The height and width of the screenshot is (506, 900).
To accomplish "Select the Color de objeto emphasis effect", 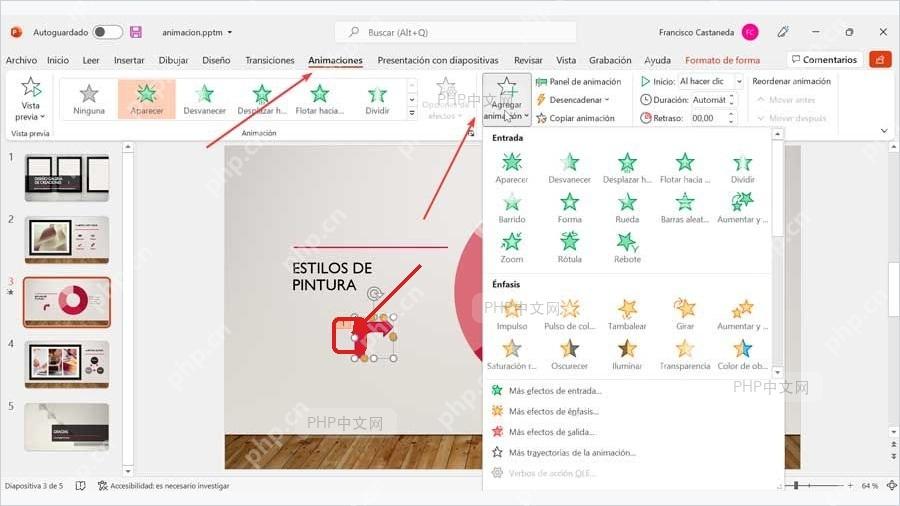I will (742, 354).
